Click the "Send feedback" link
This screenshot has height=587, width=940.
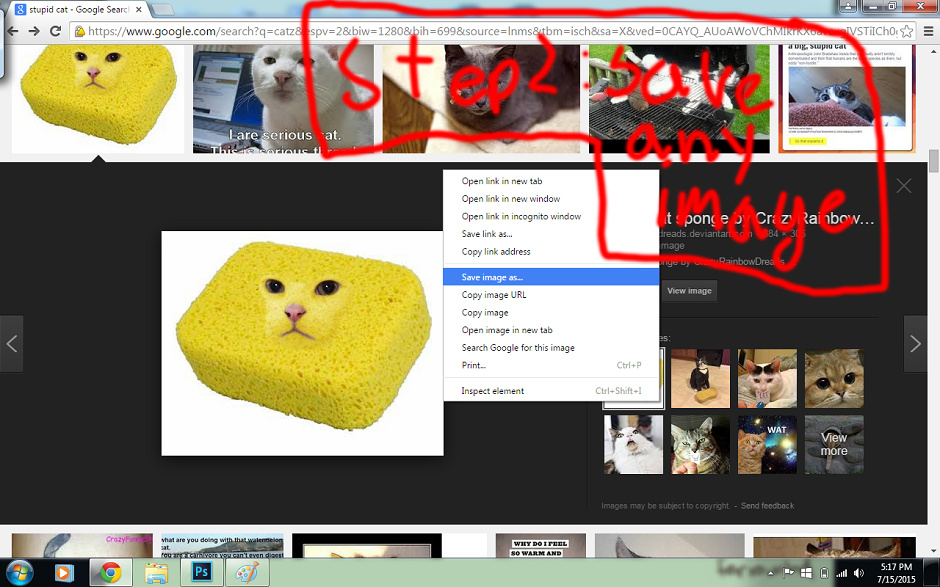point(767,506)
